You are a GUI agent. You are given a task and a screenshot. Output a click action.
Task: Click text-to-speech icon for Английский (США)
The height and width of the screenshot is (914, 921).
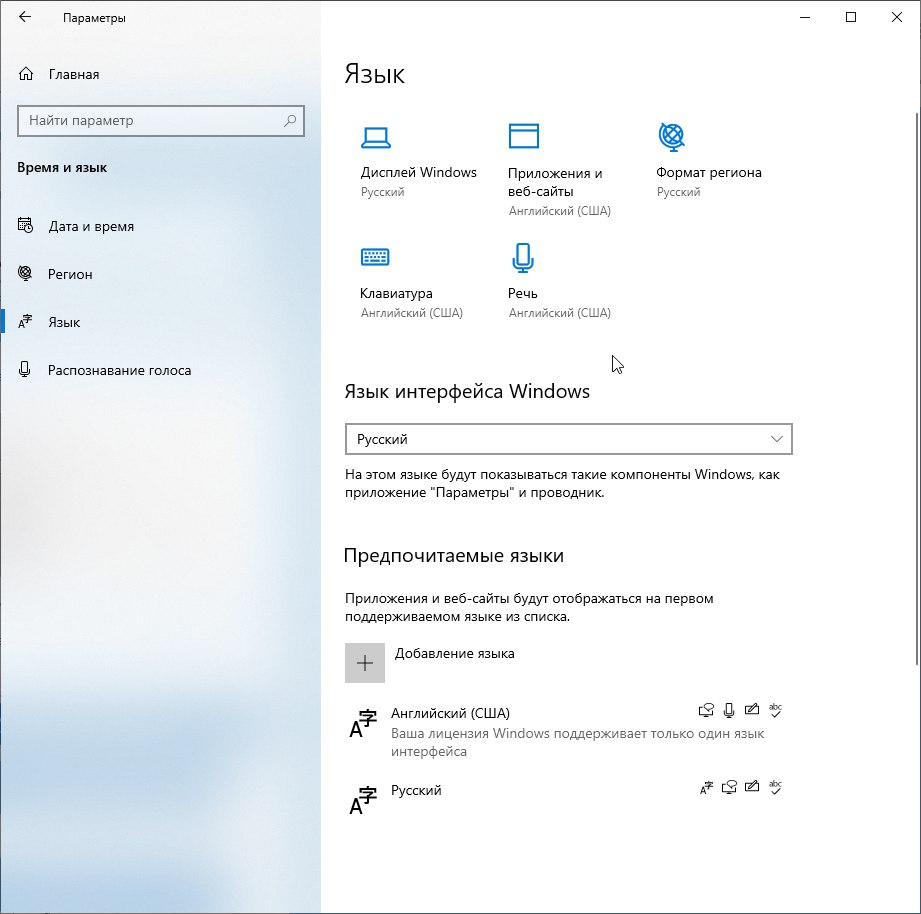tap(706, 710)
